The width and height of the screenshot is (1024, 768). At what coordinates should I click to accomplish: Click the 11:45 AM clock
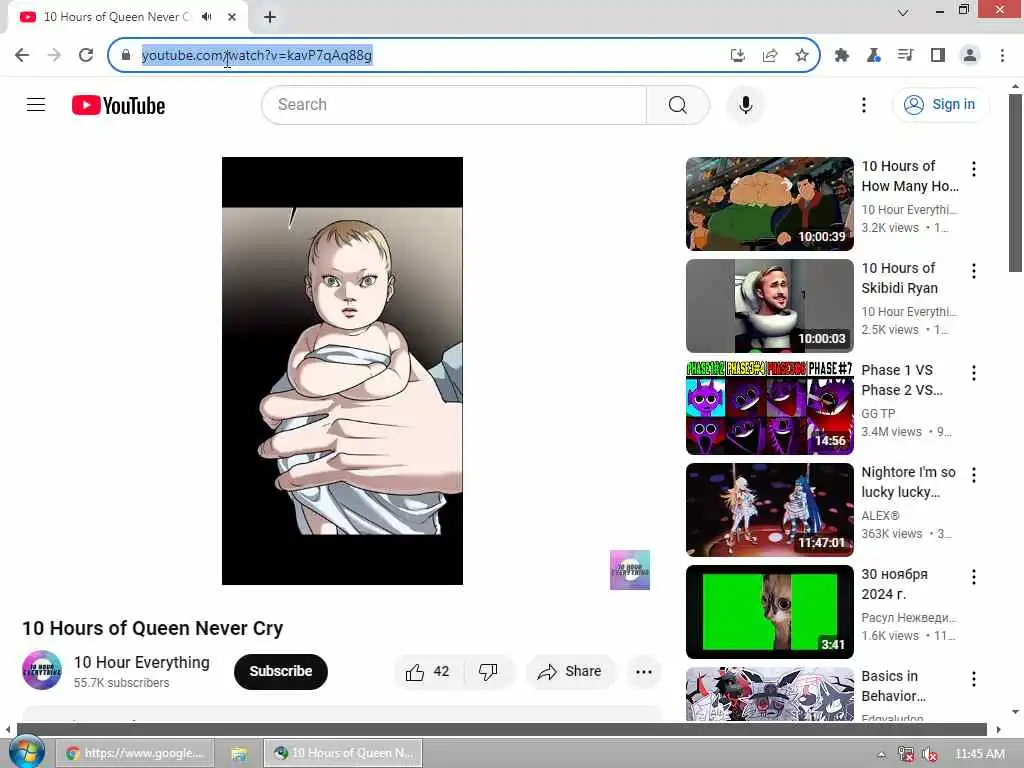coord(980,754)
